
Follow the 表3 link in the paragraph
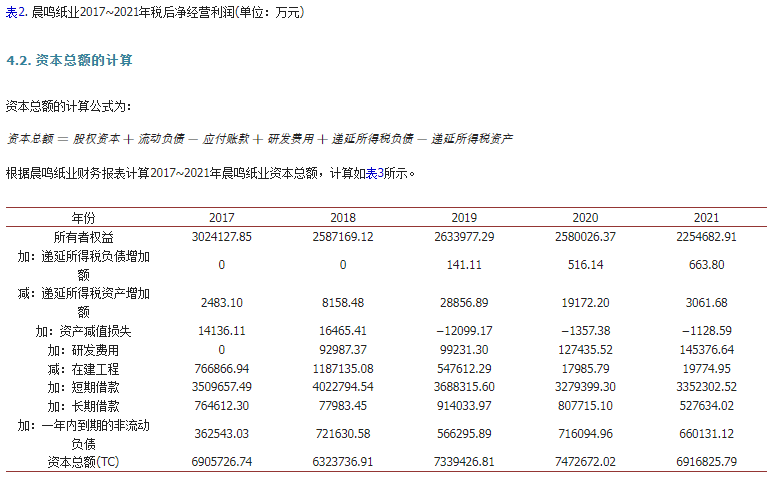click(x=375, y=173)
